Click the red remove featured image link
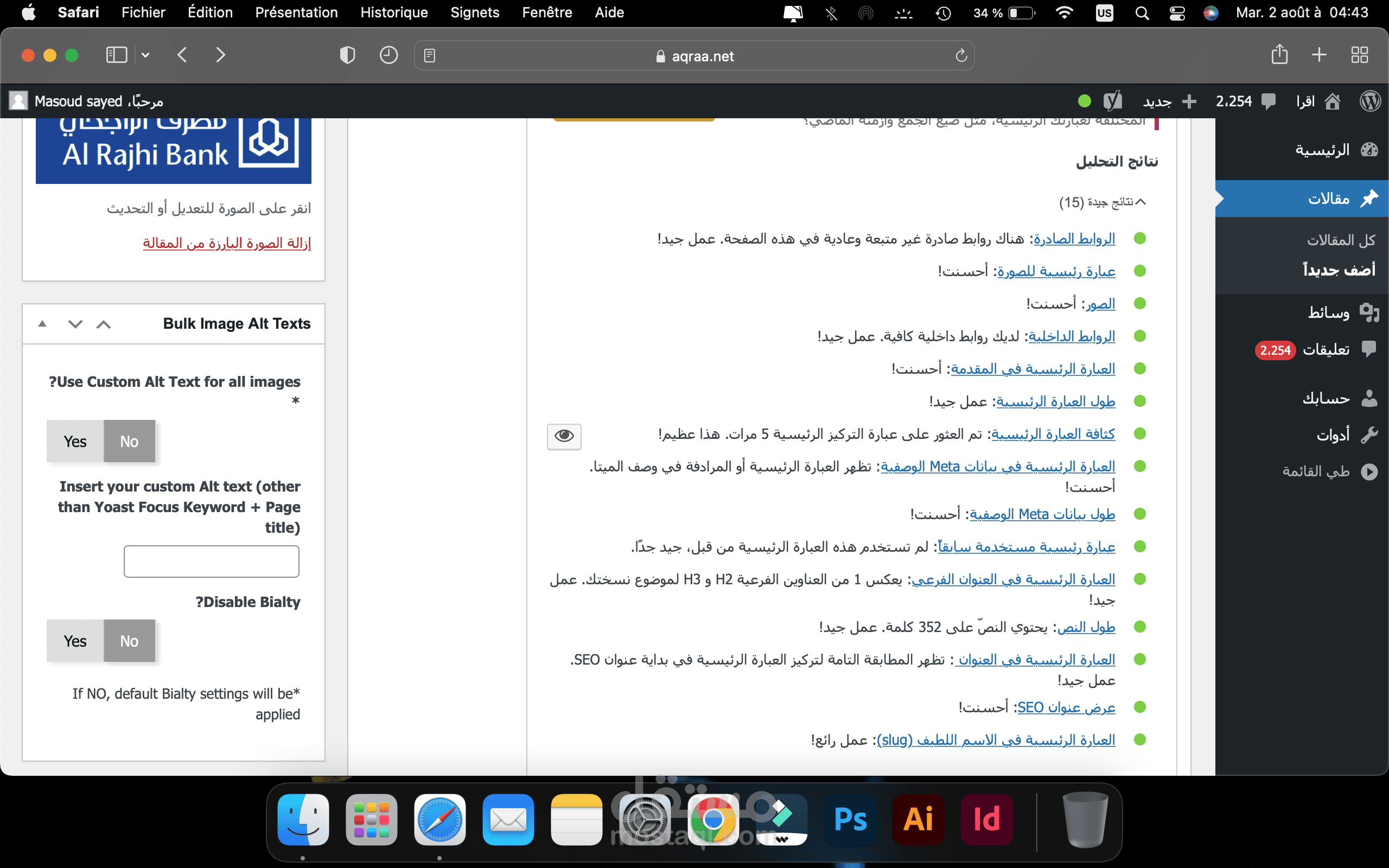1389x868 pixels. tap(227, 243)
